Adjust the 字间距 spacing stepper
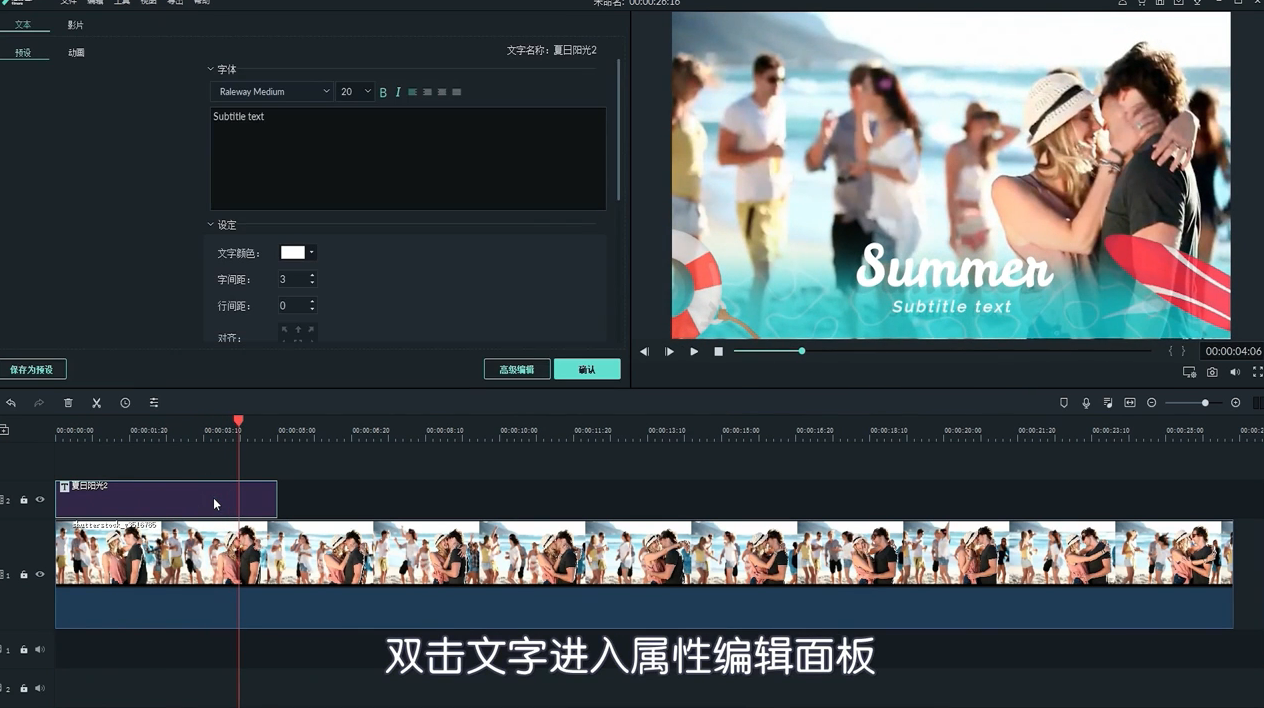This screenshot has width=1264, height=708. click(312, 279)
